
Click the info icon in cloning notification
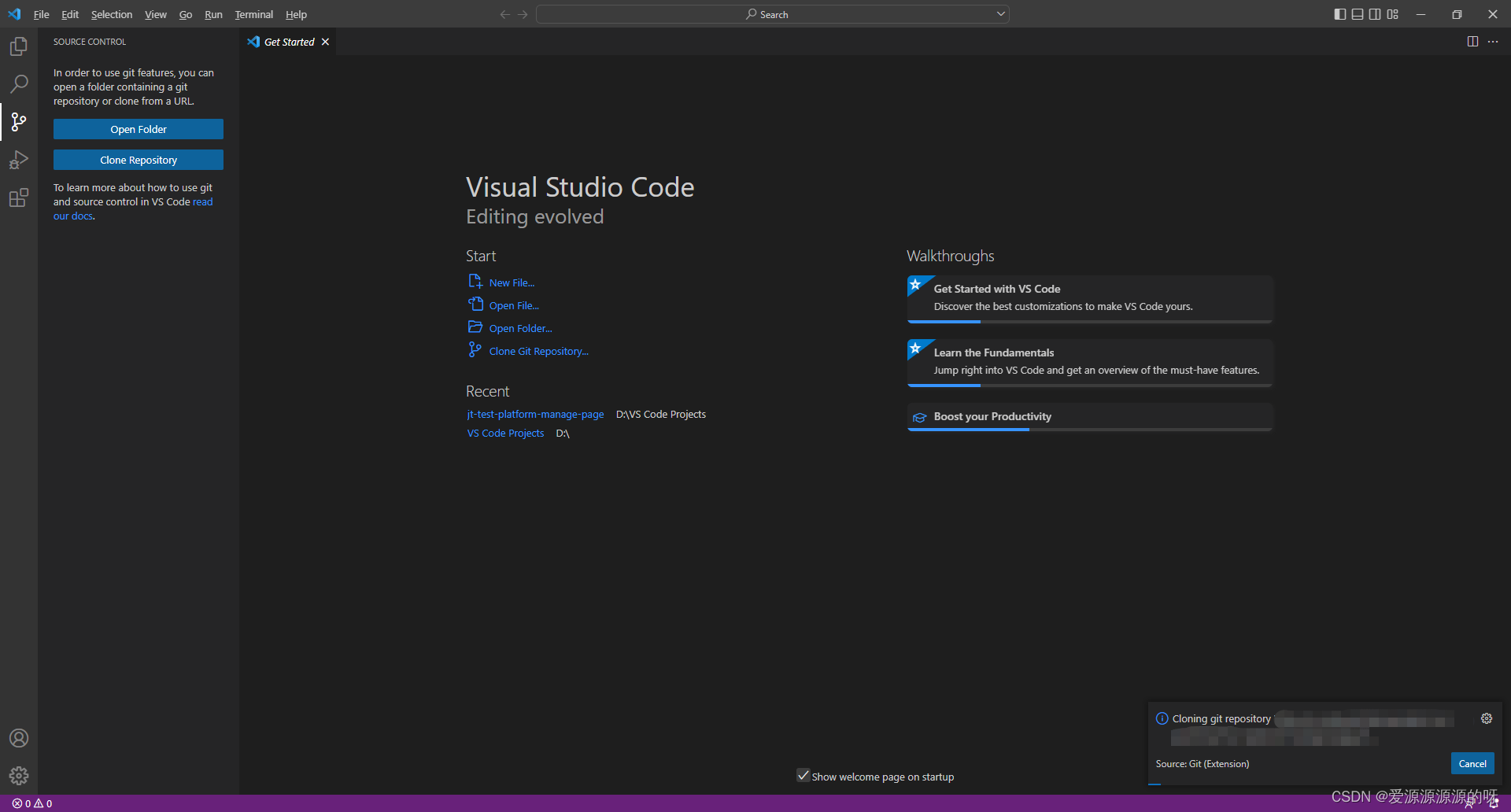(1162, 718)
